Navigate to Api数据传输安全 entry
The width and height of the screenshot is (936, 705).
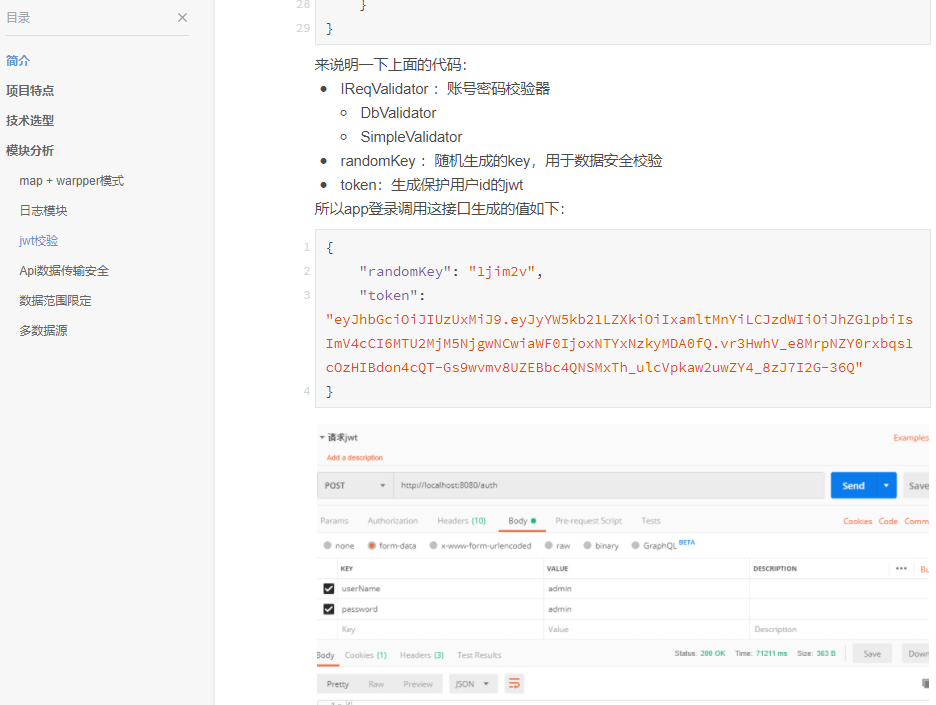click(x=64, y=271)
